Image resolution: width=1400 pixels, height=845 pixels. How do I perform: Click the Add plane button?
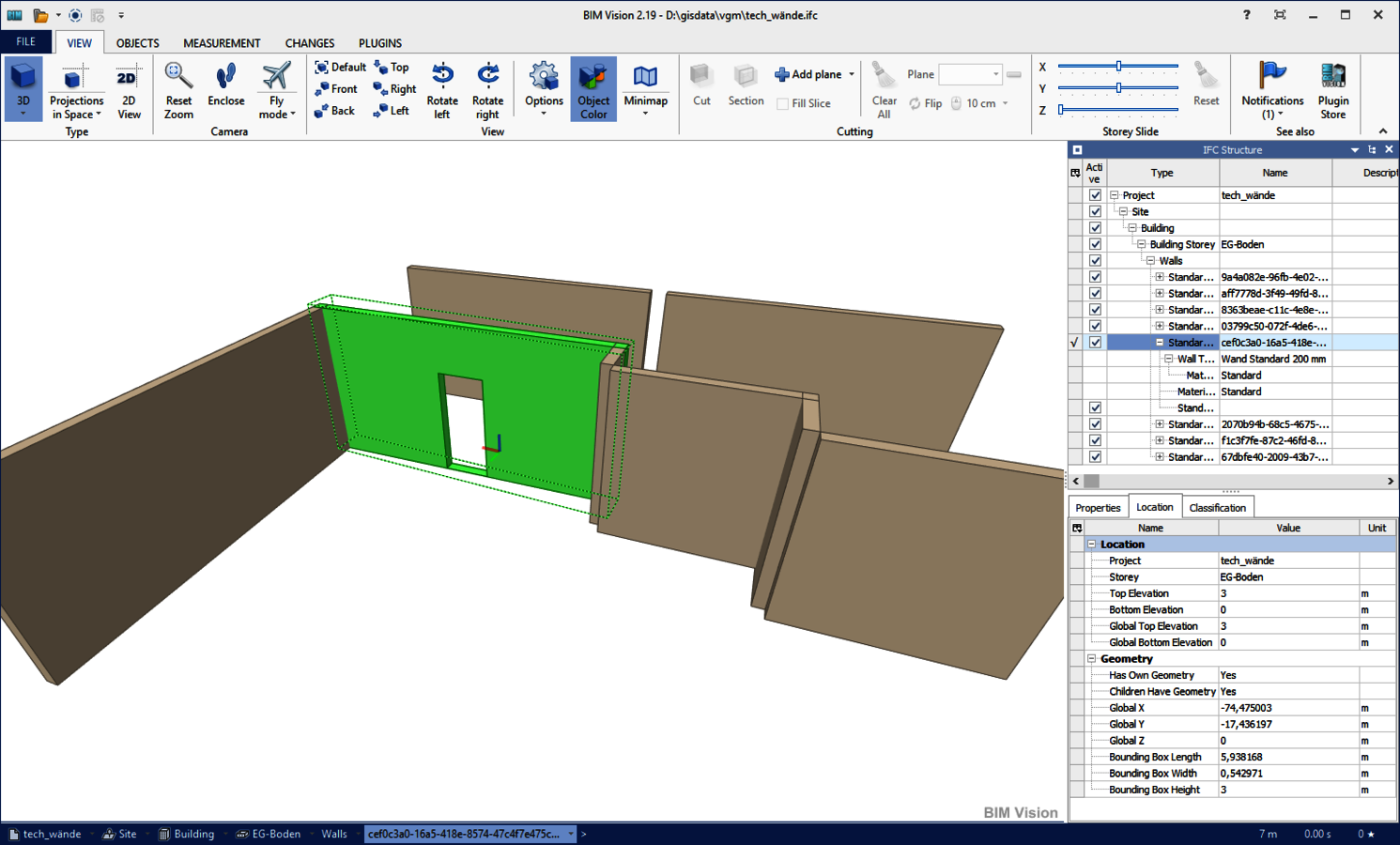click(x=808, y=74)
